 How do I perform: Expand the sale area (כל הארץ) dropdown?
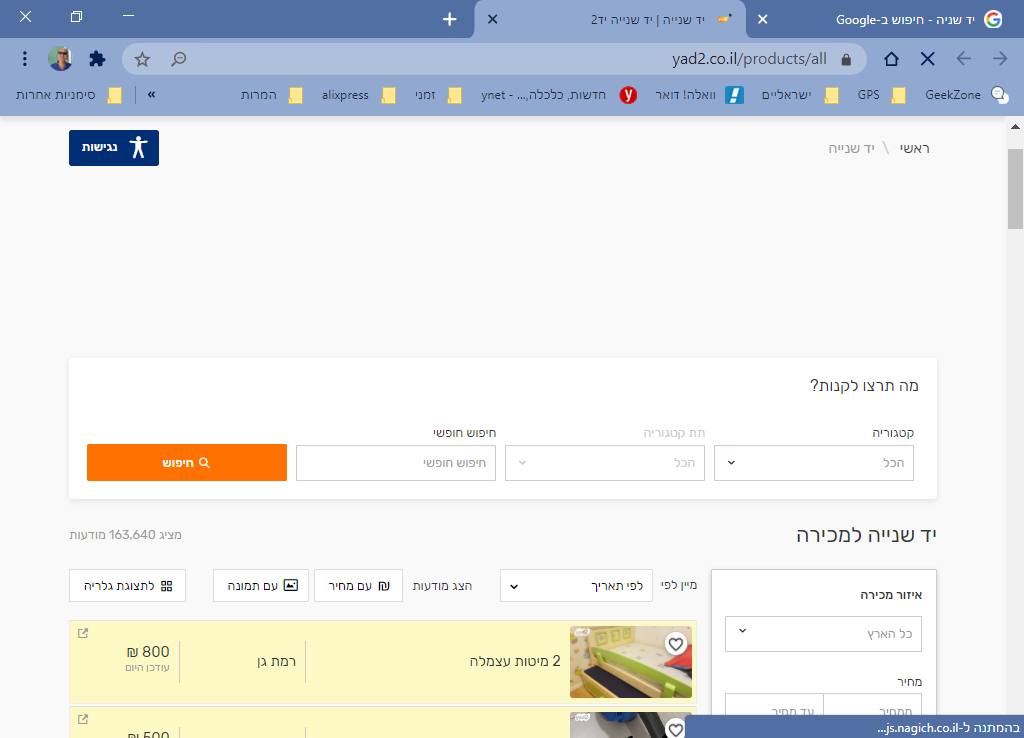point(823,634)
